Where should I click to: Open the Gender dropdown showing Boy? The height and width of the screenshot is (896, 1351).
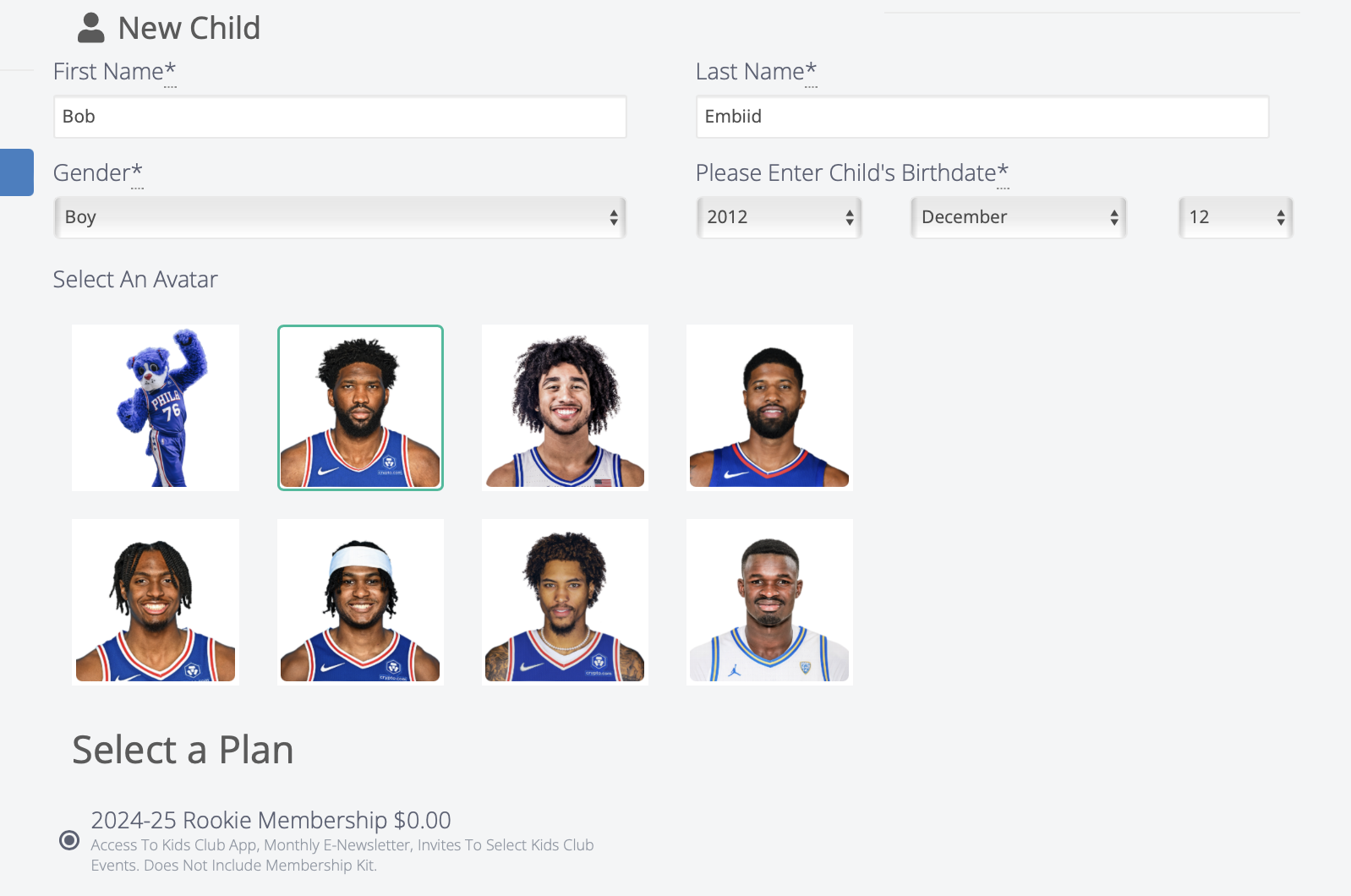340,217
